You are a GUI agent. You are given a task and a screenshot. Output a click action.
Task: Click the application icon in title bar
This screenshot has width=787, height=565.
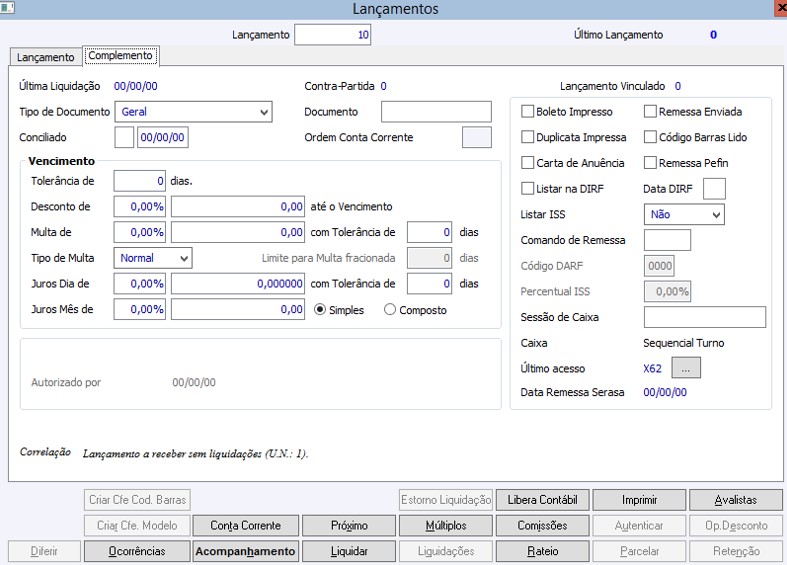[x=7, y=7]
